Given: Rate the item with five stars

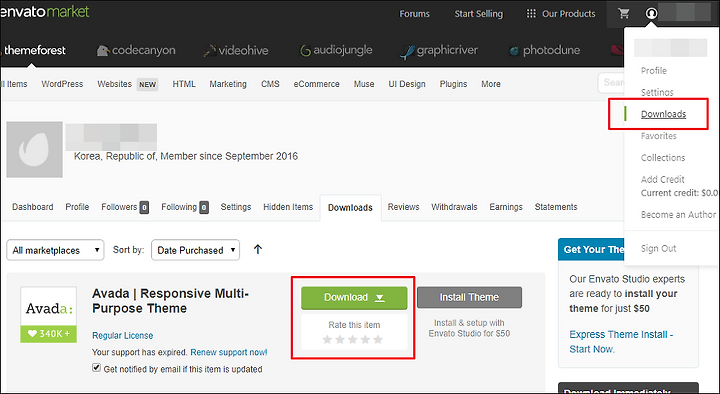Looking at the screenshot, I should click(x=378, y=339).
